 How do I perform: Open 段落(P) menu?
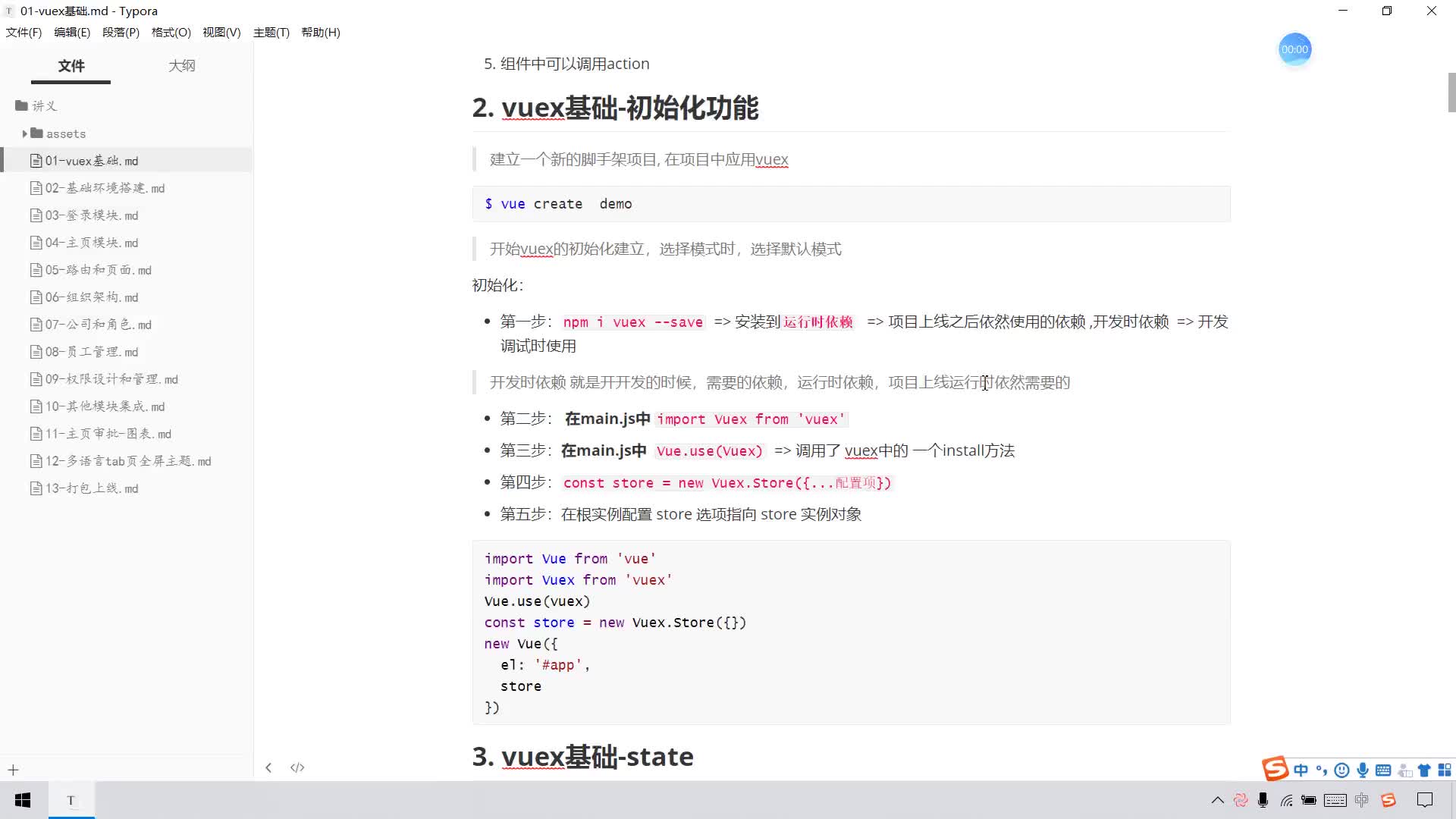121,32
